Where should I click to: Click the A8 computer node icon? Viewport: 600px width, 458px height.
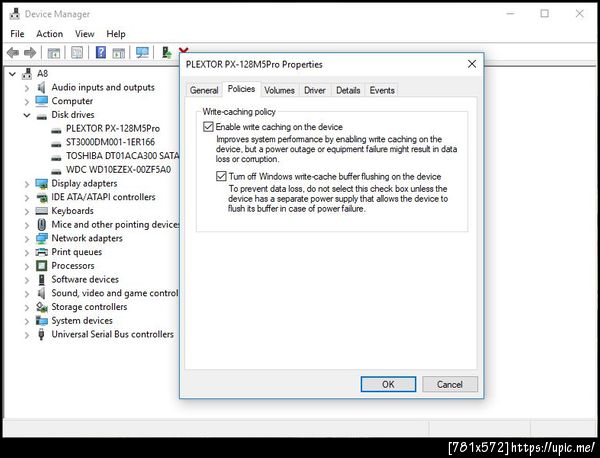pos(27,73)
